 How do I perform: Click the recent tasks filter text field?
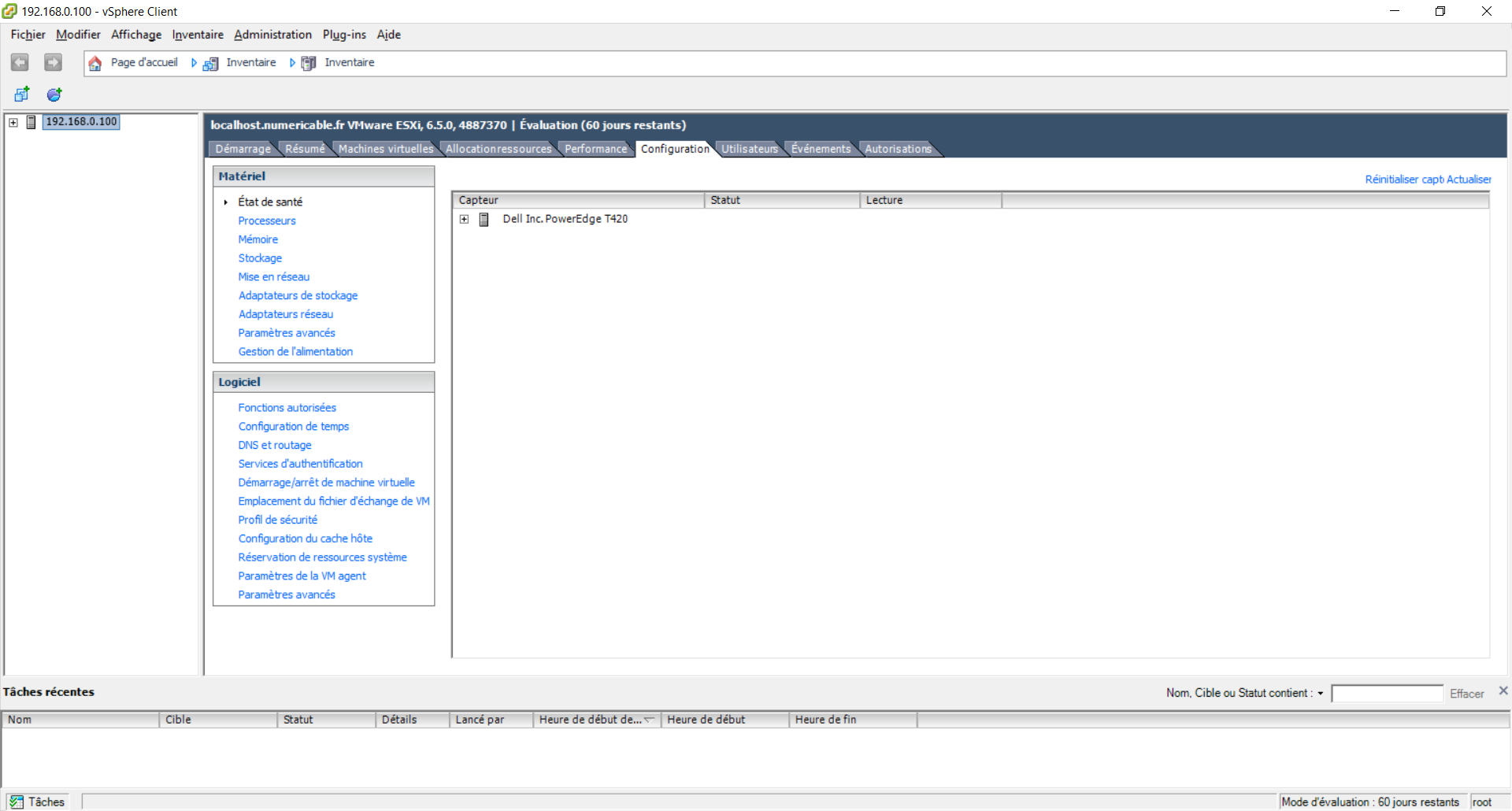point(1387,693)
